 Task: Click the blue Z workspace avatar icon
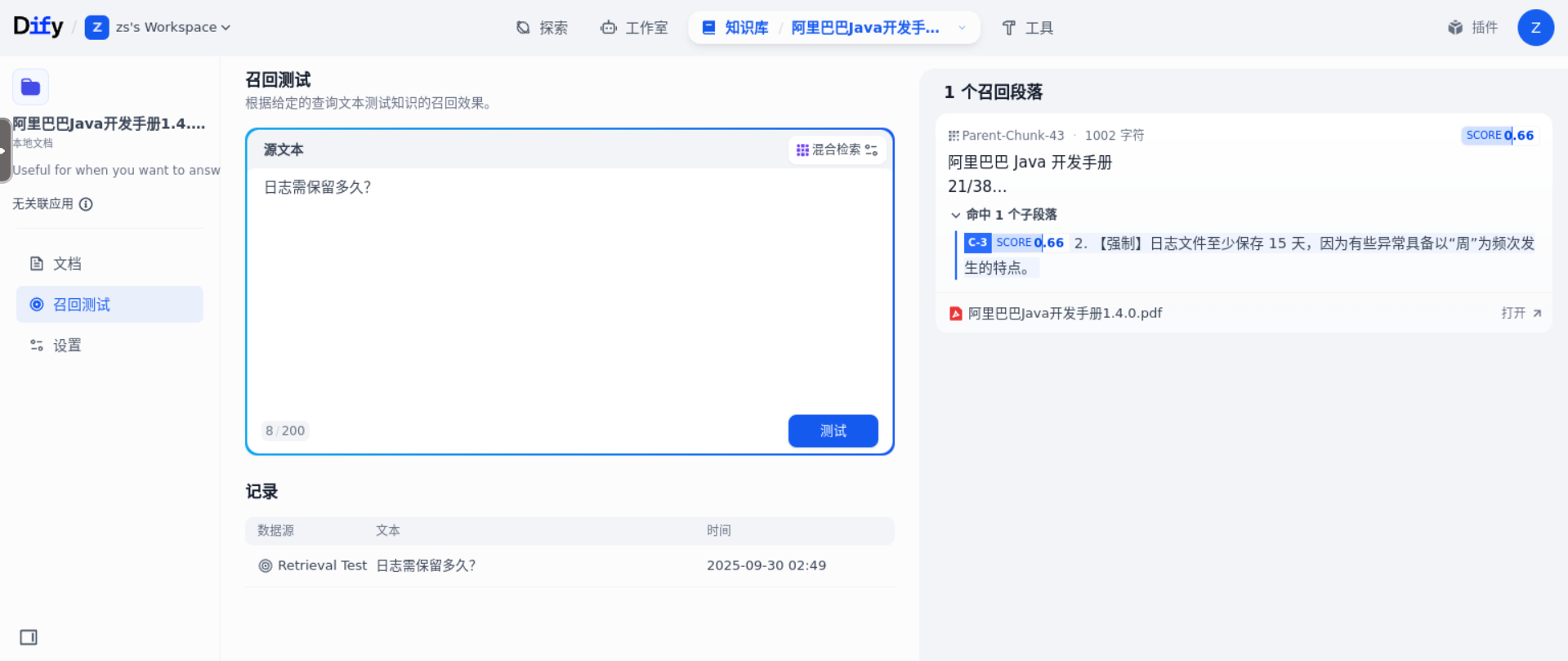pos(96,27)
